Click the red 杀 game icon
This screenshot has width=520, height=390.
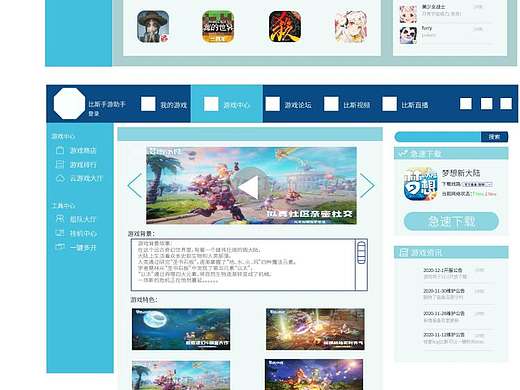tap(285, 27)
